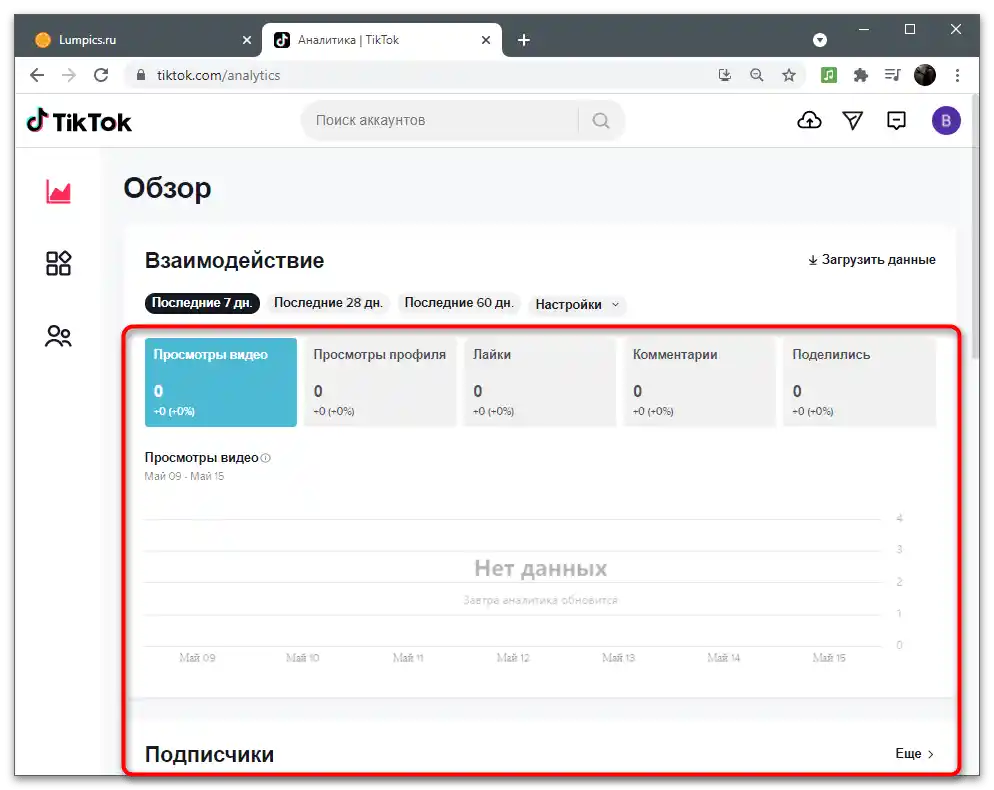Reload the page
Screen dimensions: 994x790
coord(101,75)
